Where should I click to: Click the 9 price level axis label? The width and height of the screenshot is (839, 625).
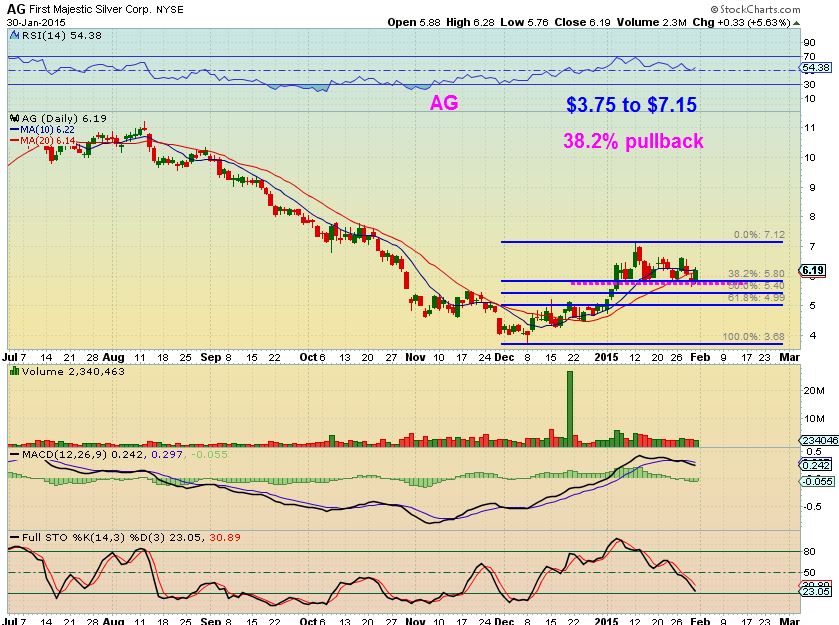(812, 187)
